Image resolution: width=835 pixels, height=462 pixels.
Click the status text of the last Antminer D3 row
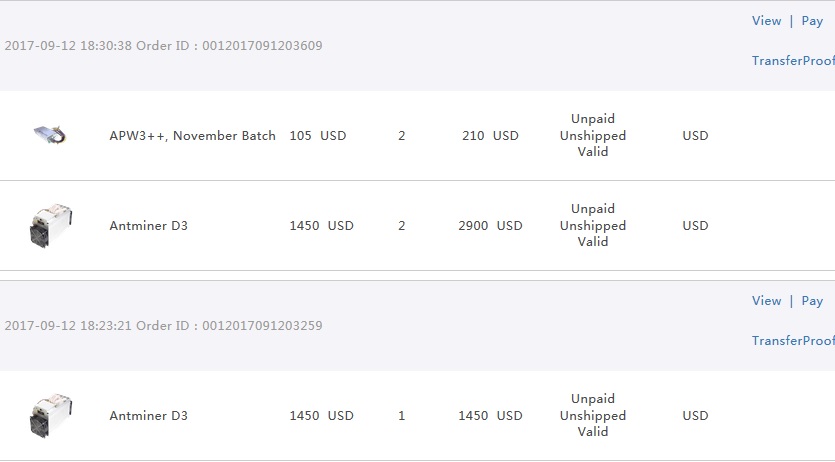(x=593, y=415)
